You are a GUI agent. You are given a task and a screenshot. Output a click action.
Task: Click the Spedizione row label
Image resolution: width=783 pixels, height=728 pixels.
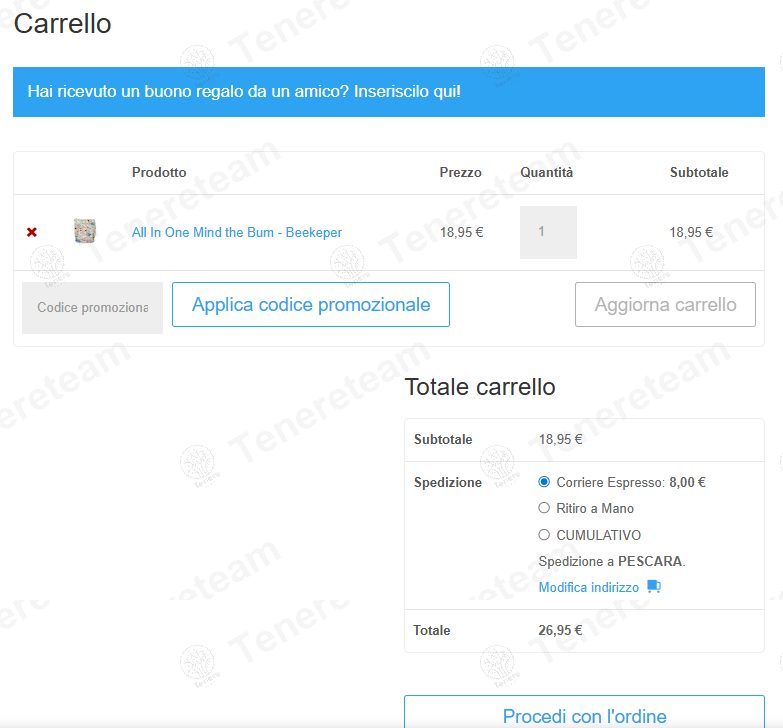click(x=448, y=482)
